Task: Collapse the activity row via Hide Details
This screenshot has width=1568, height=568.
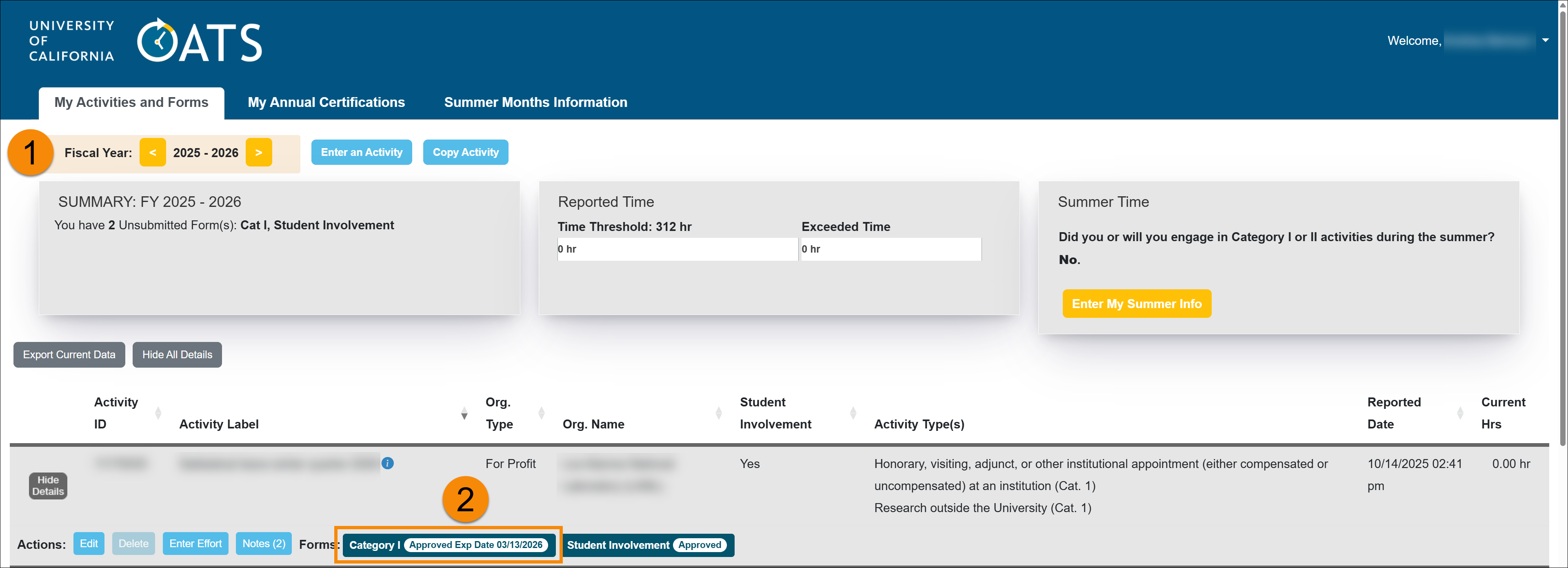Action: (x=47, y=485)
